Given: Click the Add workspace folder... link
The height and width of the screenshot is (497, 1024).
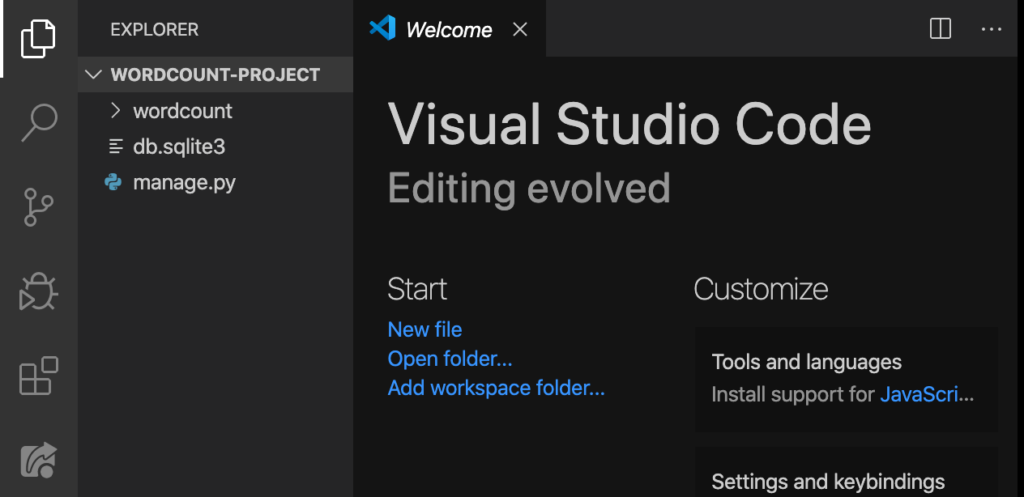Looking at the screenshot, I should click(x=496, y=388).
